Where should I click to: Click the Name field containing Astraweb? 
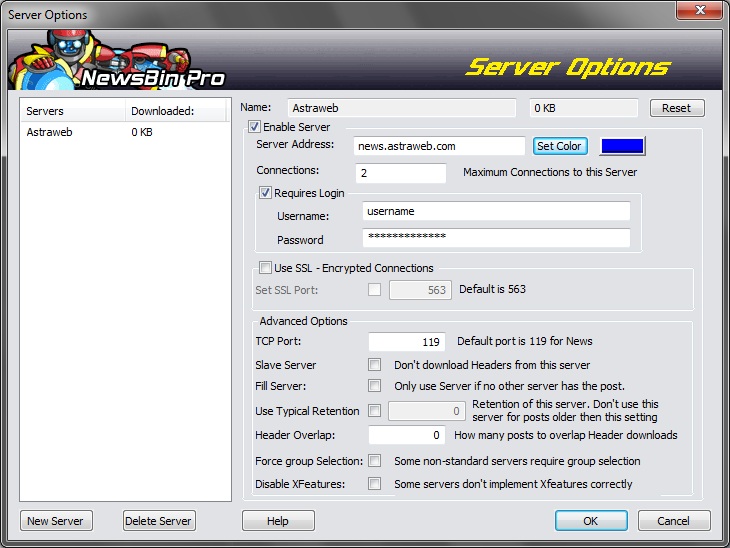(x=402, y=108)
